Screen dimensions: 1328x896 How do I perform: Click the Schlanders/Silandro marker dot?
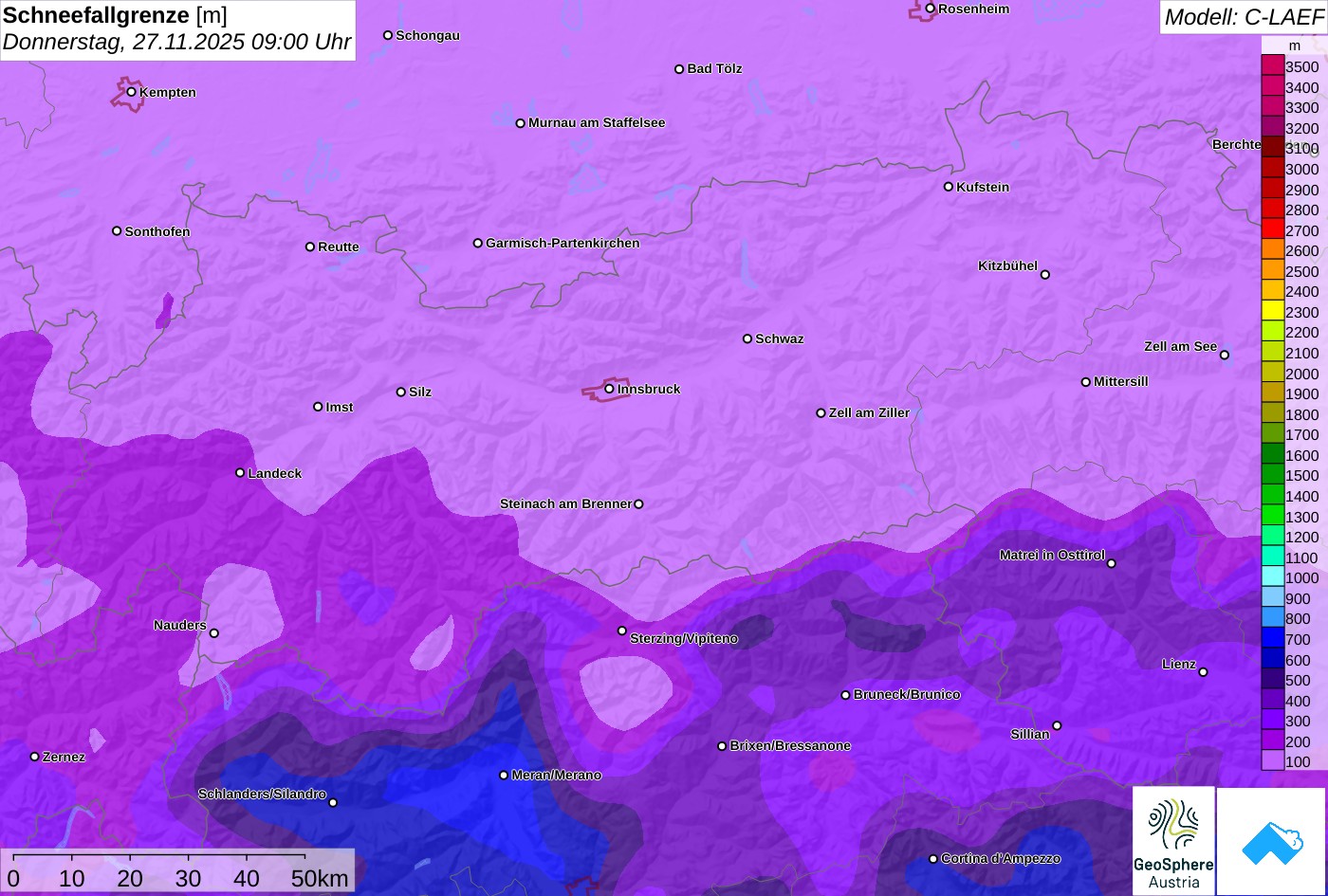click(333, 803)
